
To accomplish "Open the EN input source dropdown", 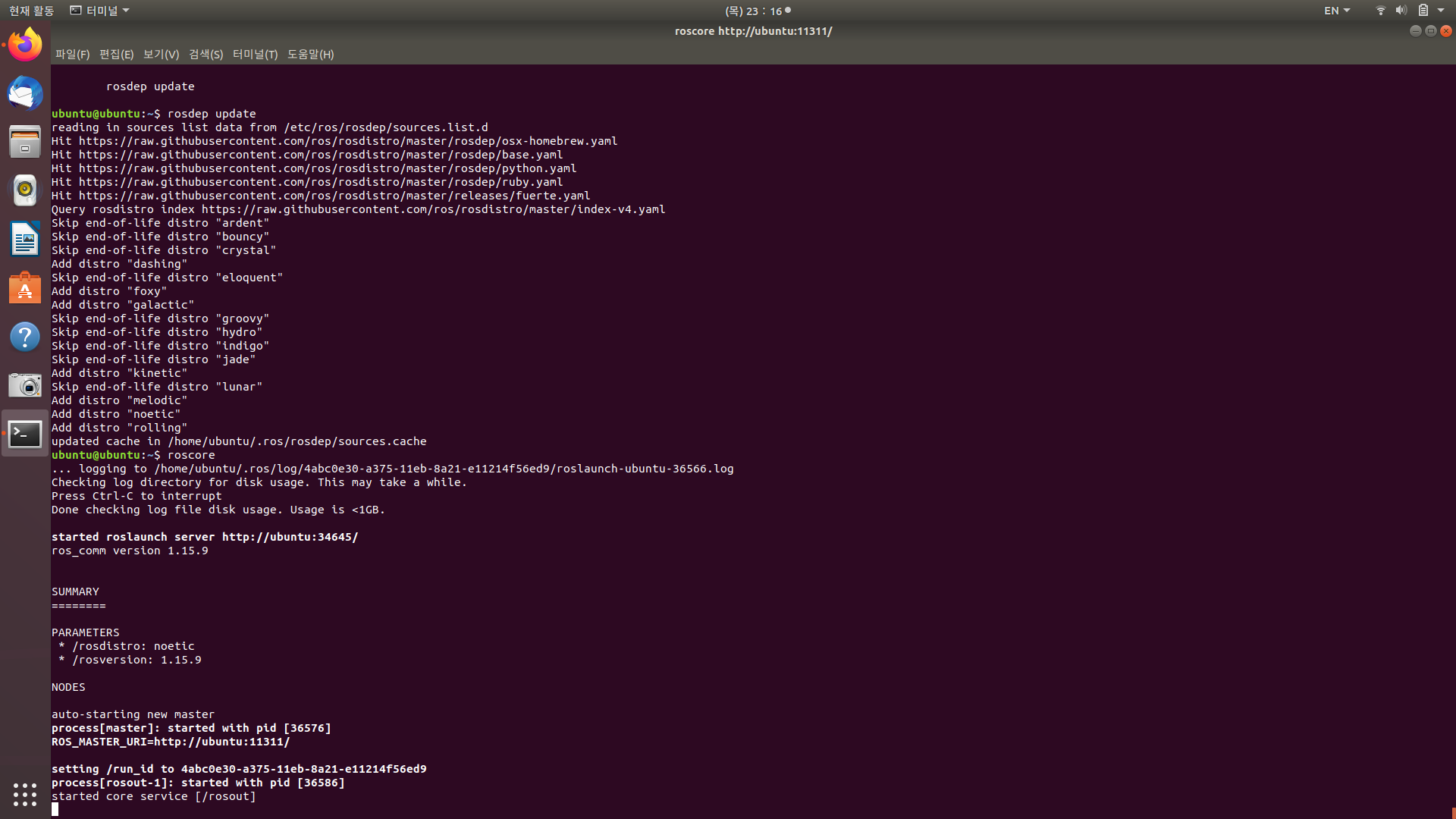I will coord(1337,11).
